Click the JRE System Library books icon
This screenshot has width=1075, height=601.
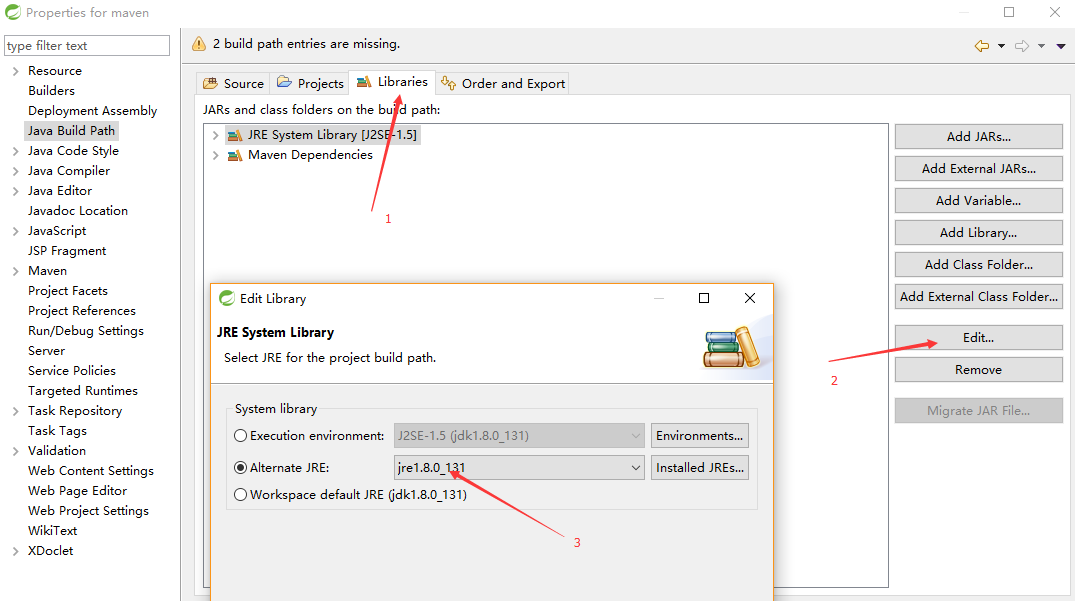[234, 136]
